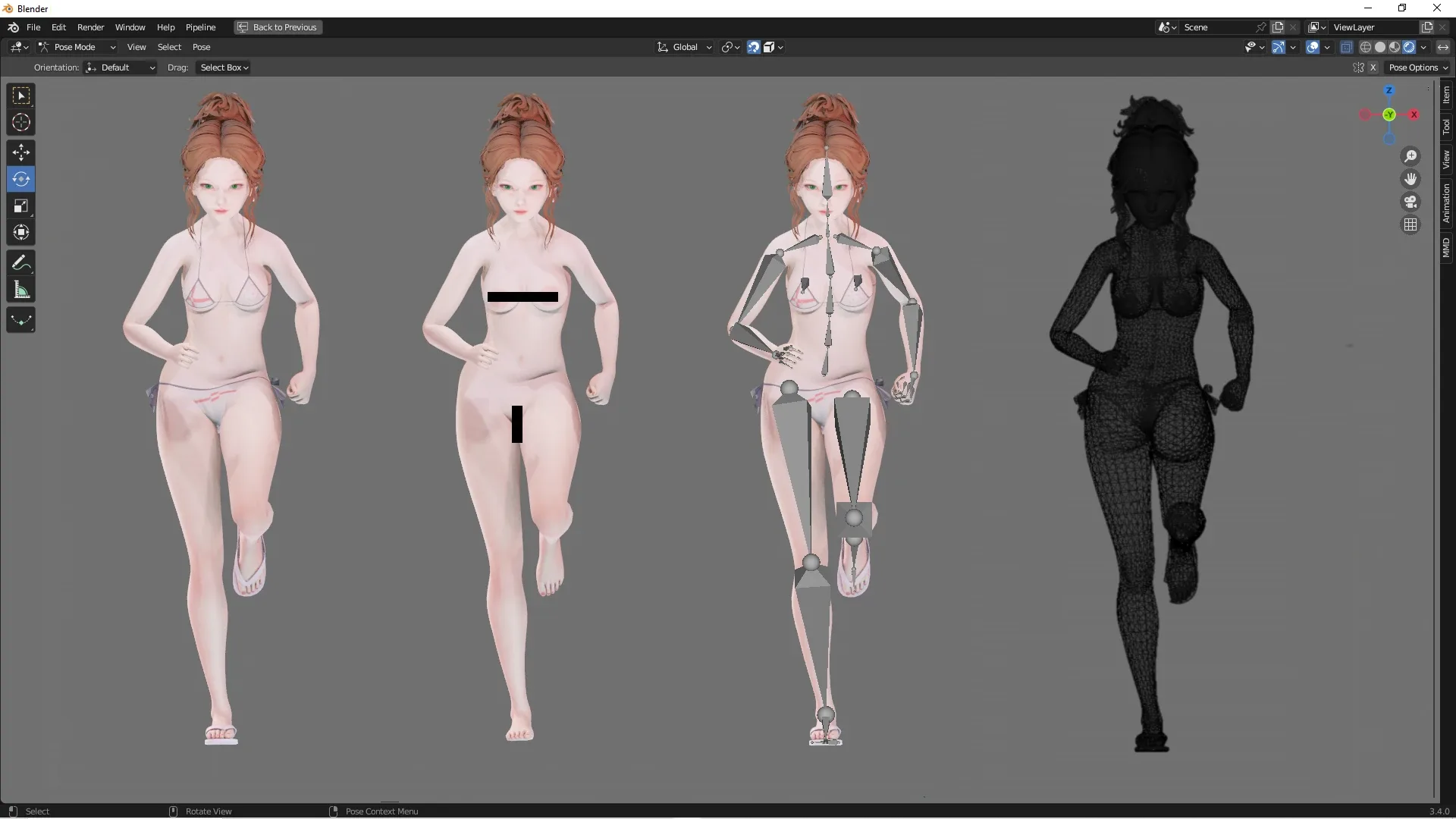This screenshot has height=819, width=1456.
Task: Click the Back to Previous button
Action: [278, 27]
